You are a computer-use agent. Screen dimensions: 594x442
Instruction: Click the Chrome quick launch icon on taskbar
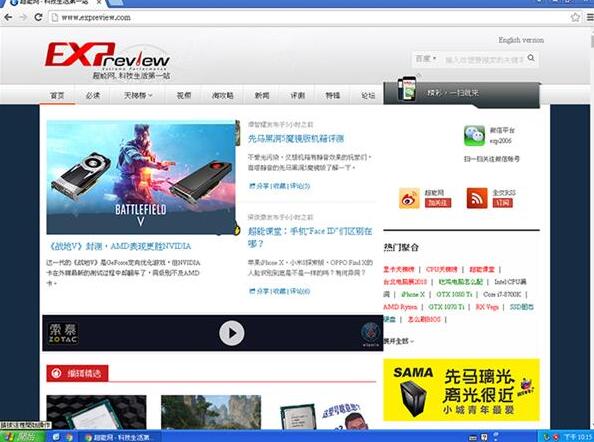click(x=69, y=437)
